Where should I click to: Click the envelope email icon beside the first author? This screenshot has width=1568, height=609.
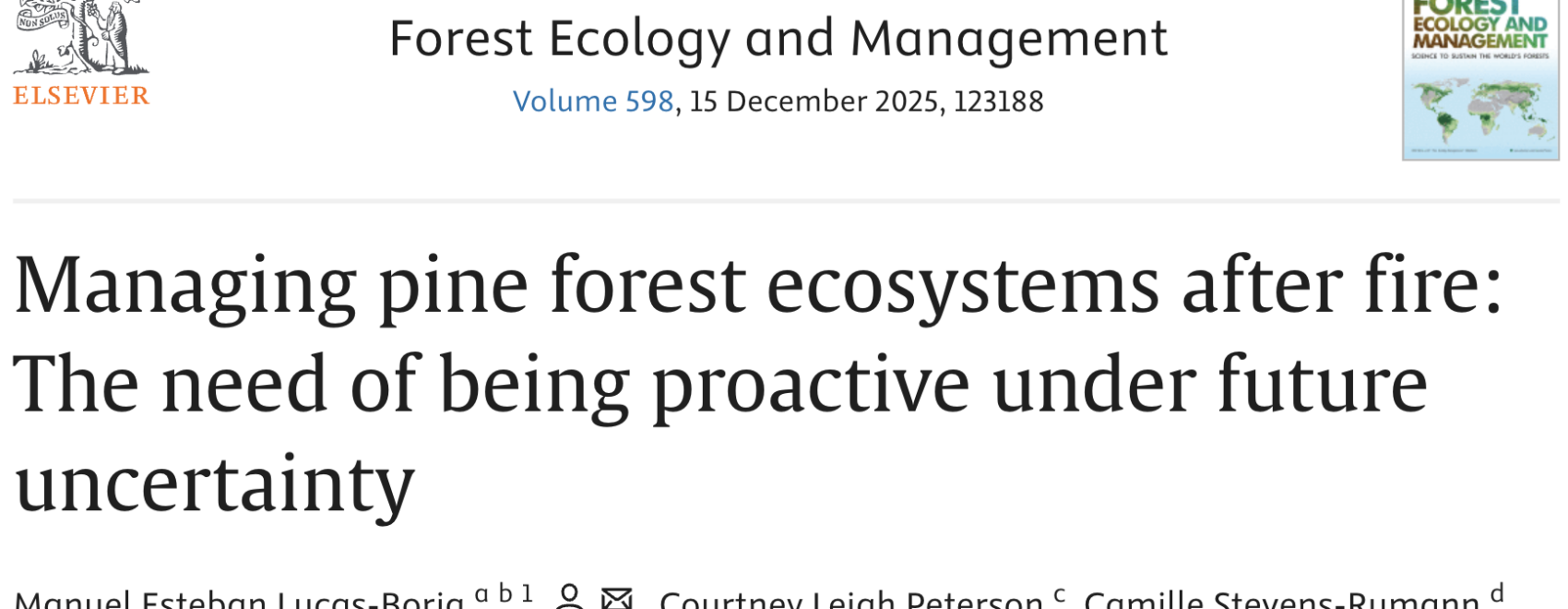tap(616, 600)
